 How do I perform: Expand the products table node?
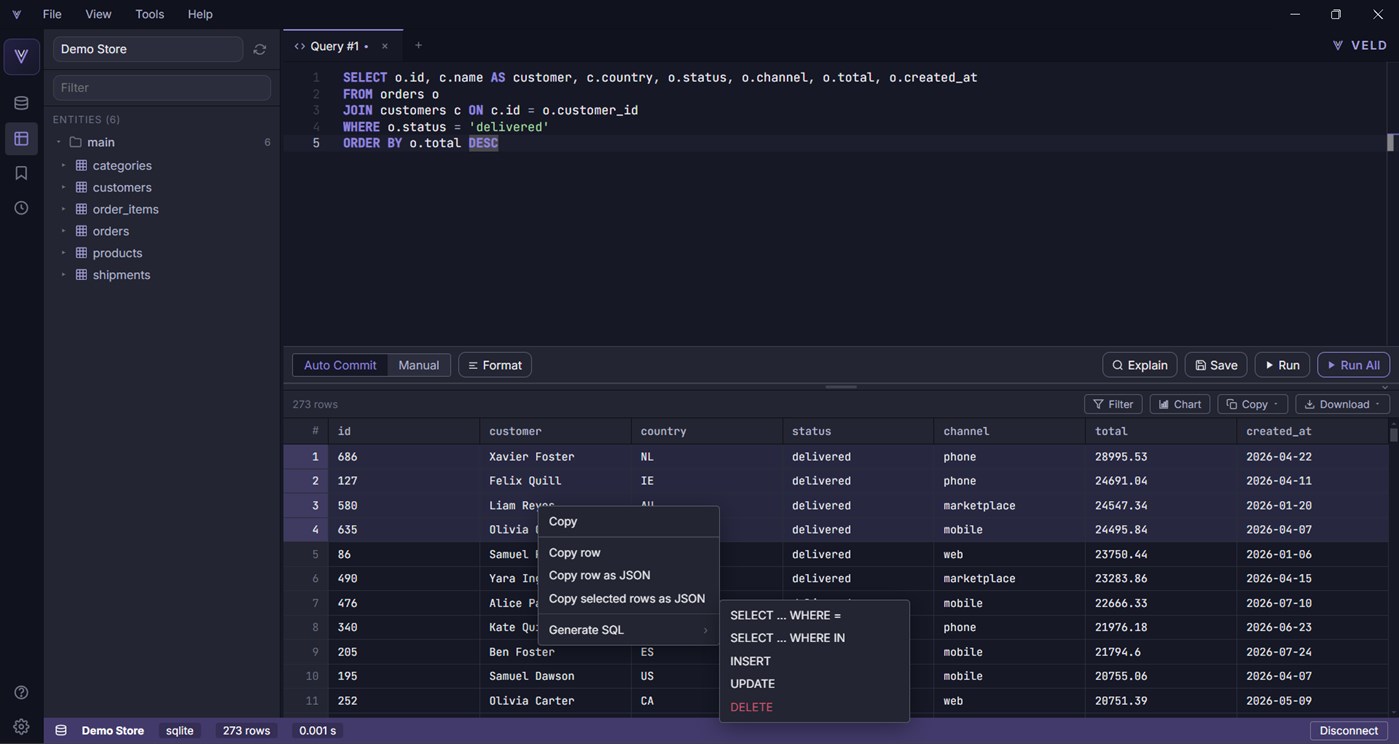pos(63,253)
